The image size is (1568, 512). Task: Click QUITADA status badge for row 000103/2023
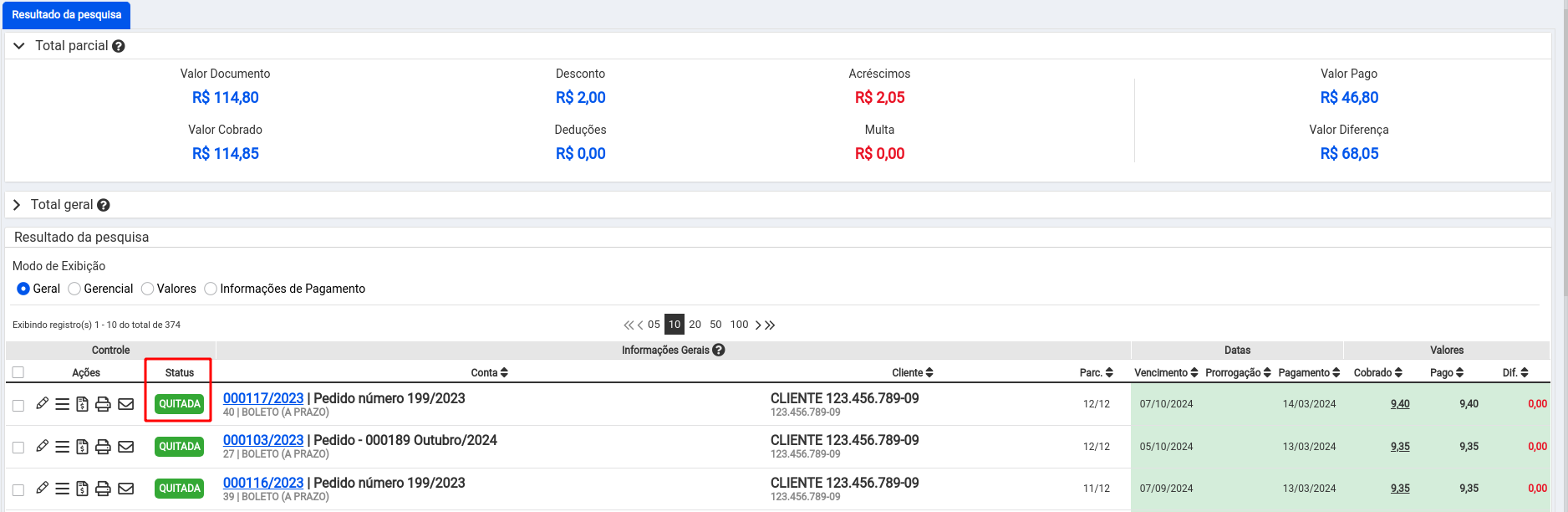(180, 447)
